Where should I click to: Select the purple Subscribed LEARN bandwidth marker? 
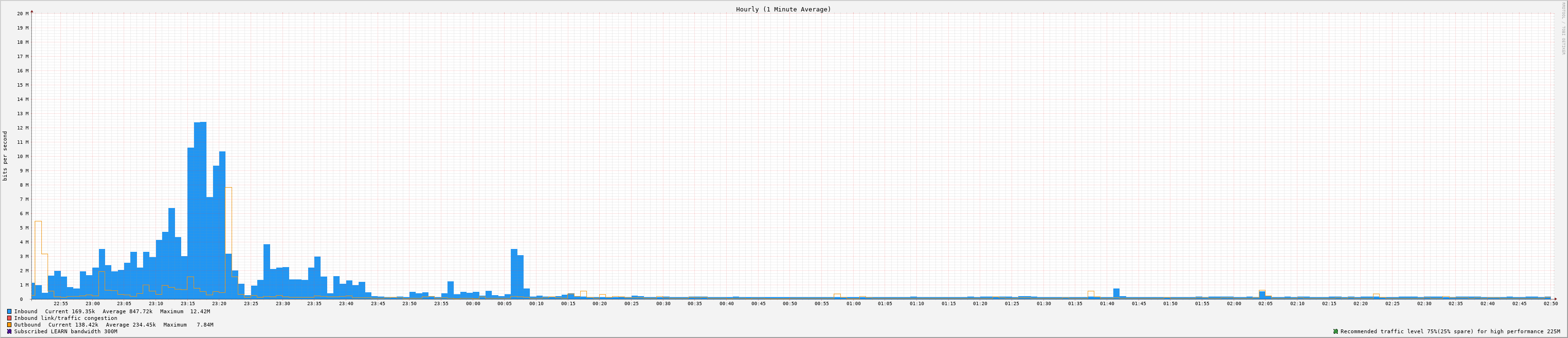point(9,331)
